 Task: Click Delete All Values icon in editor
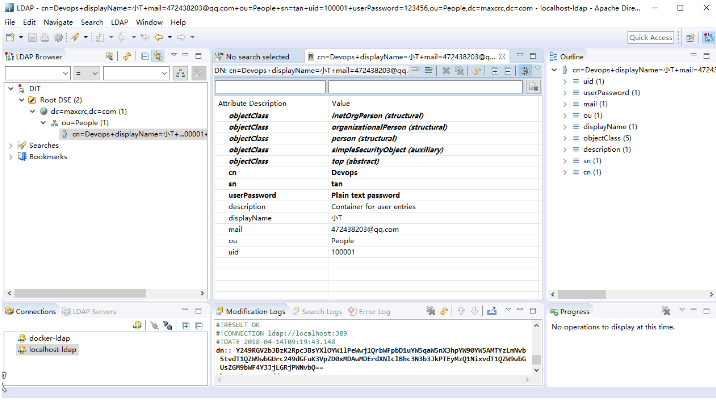click(x=459, y=70)
